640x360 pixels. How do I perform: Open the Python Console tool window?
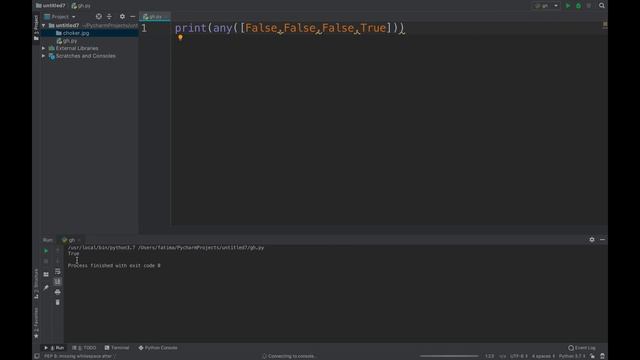158,348
